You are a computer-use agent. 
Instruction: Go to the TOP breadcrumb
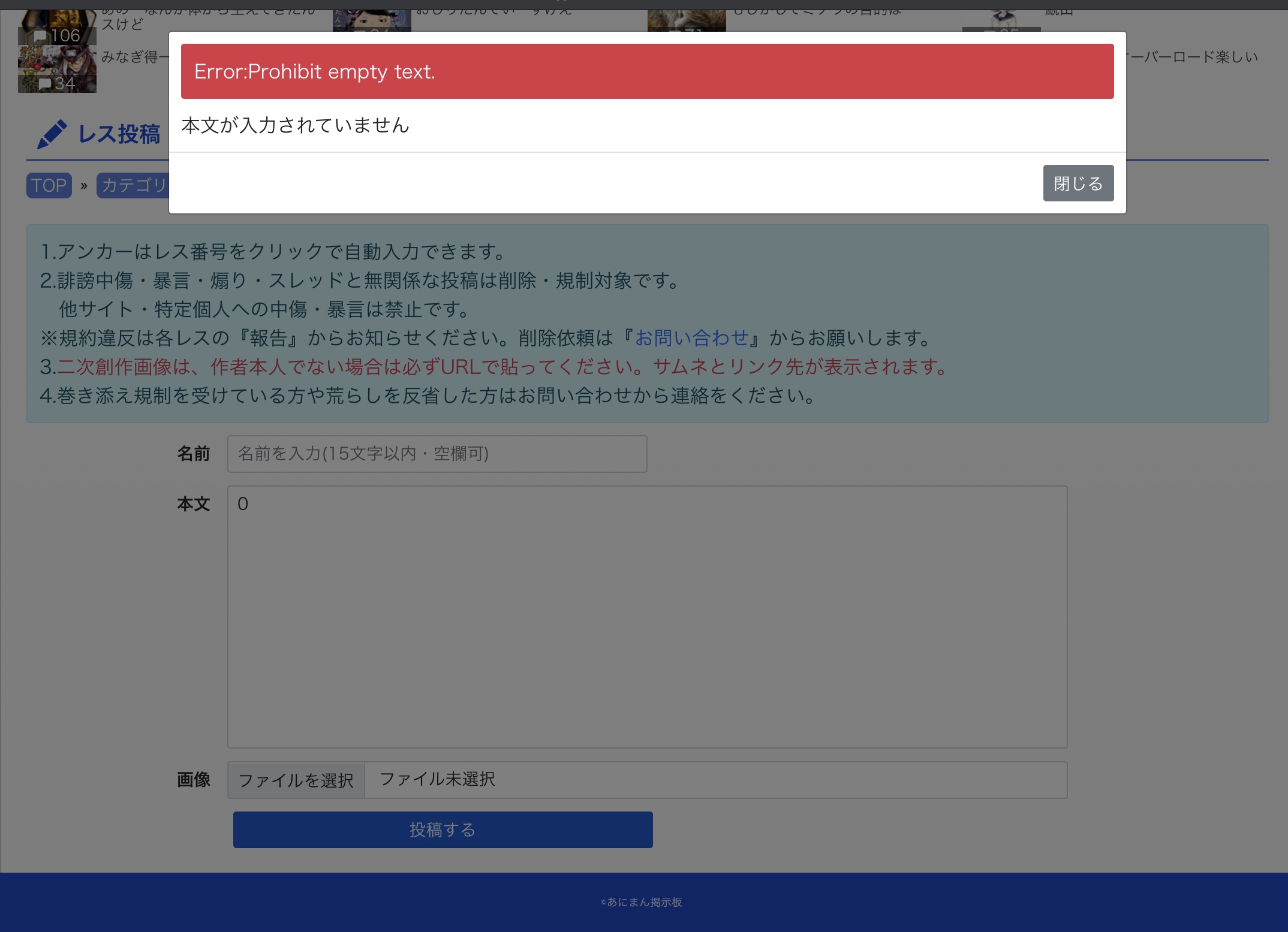pyautogui.click(x=49, y=185)
